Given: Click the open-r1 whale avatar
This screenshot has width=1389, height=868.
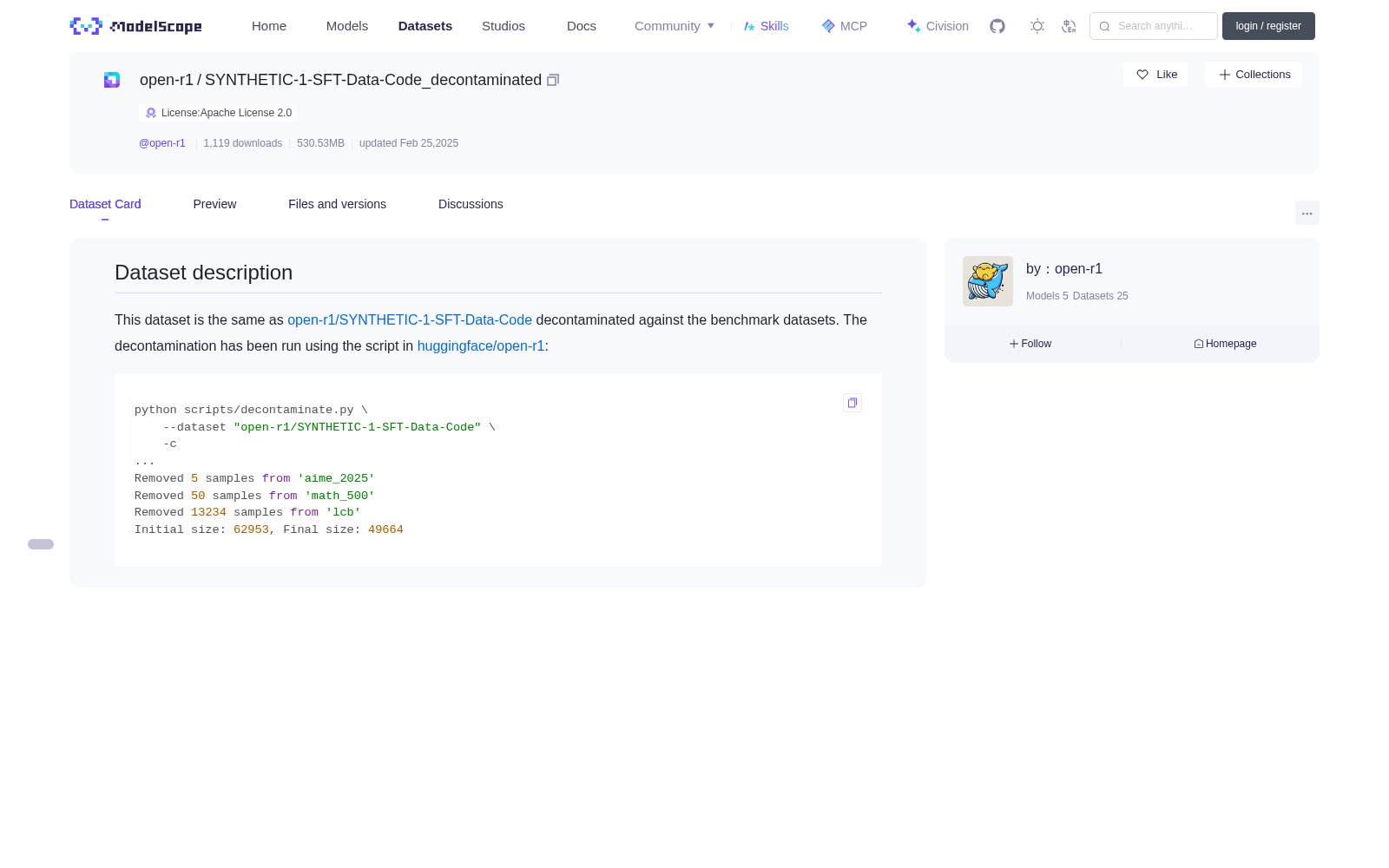Looking at the screenshot, I should coord(988,281).
